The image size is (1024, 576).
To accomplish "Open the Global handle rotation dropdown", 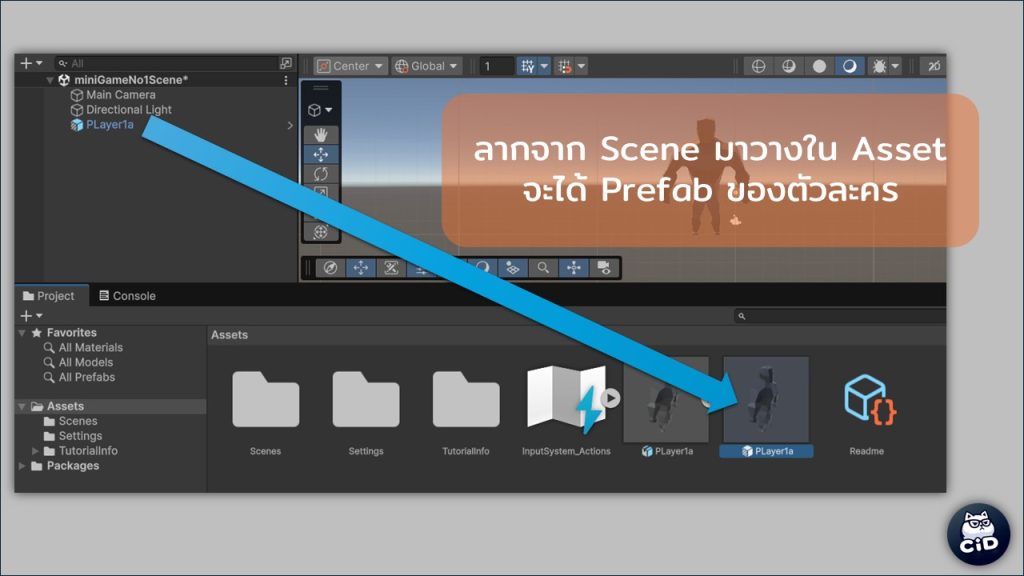I will click(427, 66).
